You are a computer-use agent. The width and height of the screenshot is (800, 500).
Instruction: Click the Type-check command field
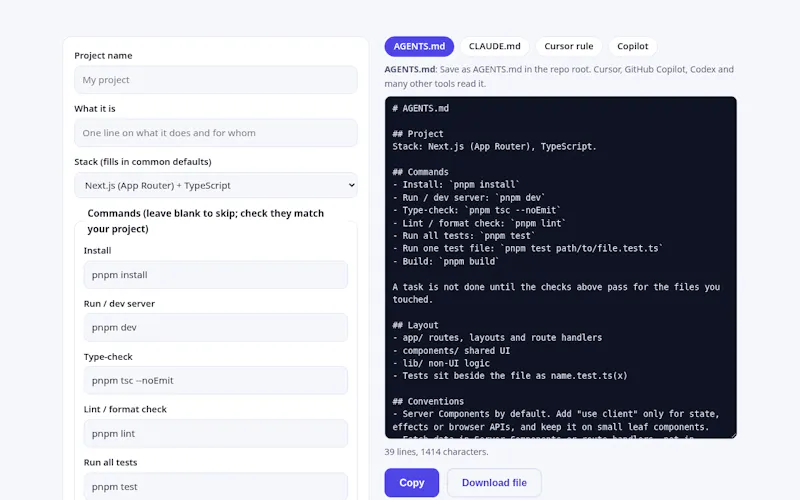point(216,380)
